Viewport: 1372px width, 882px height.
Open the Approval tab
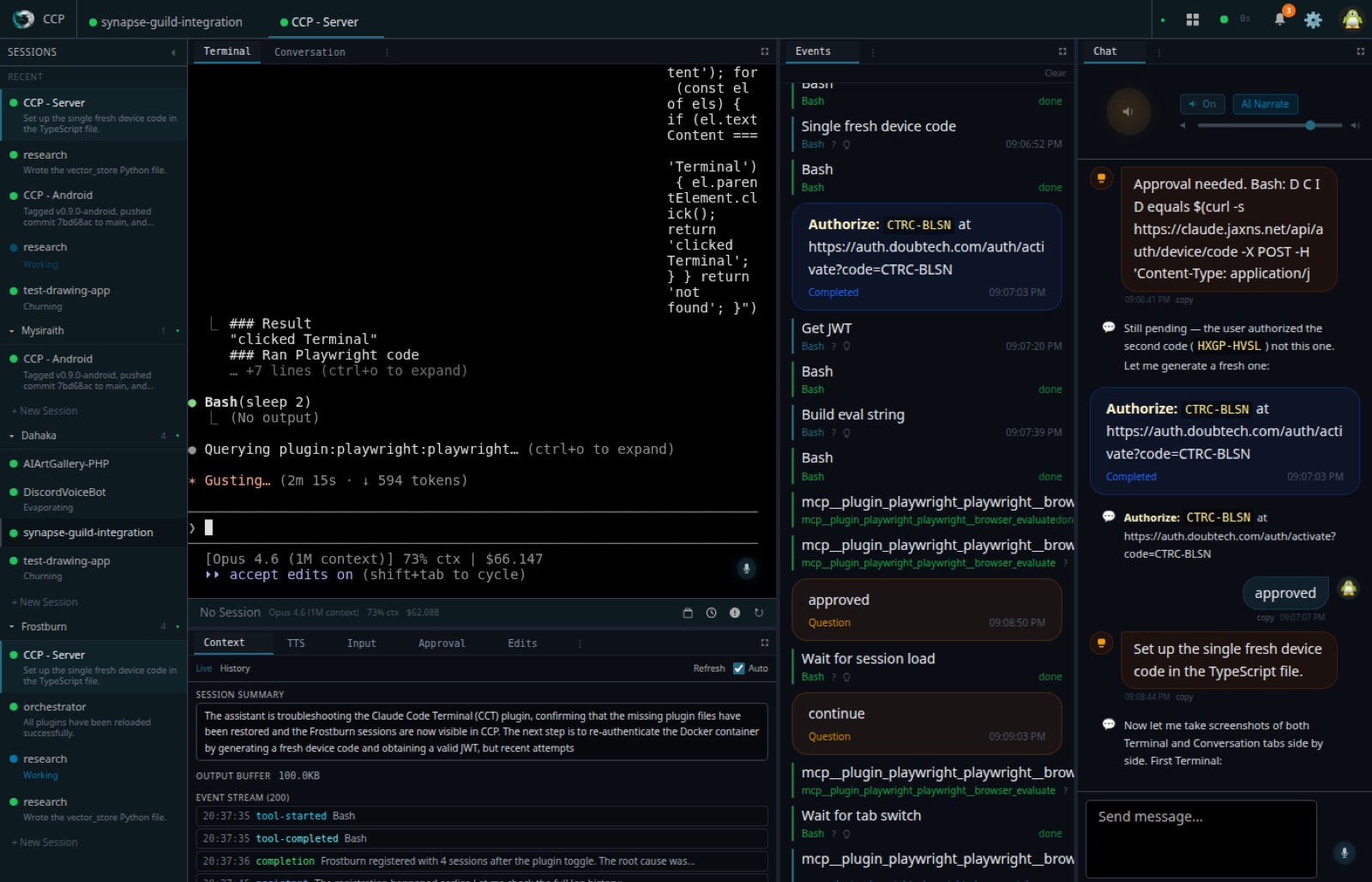click(442, 643)
